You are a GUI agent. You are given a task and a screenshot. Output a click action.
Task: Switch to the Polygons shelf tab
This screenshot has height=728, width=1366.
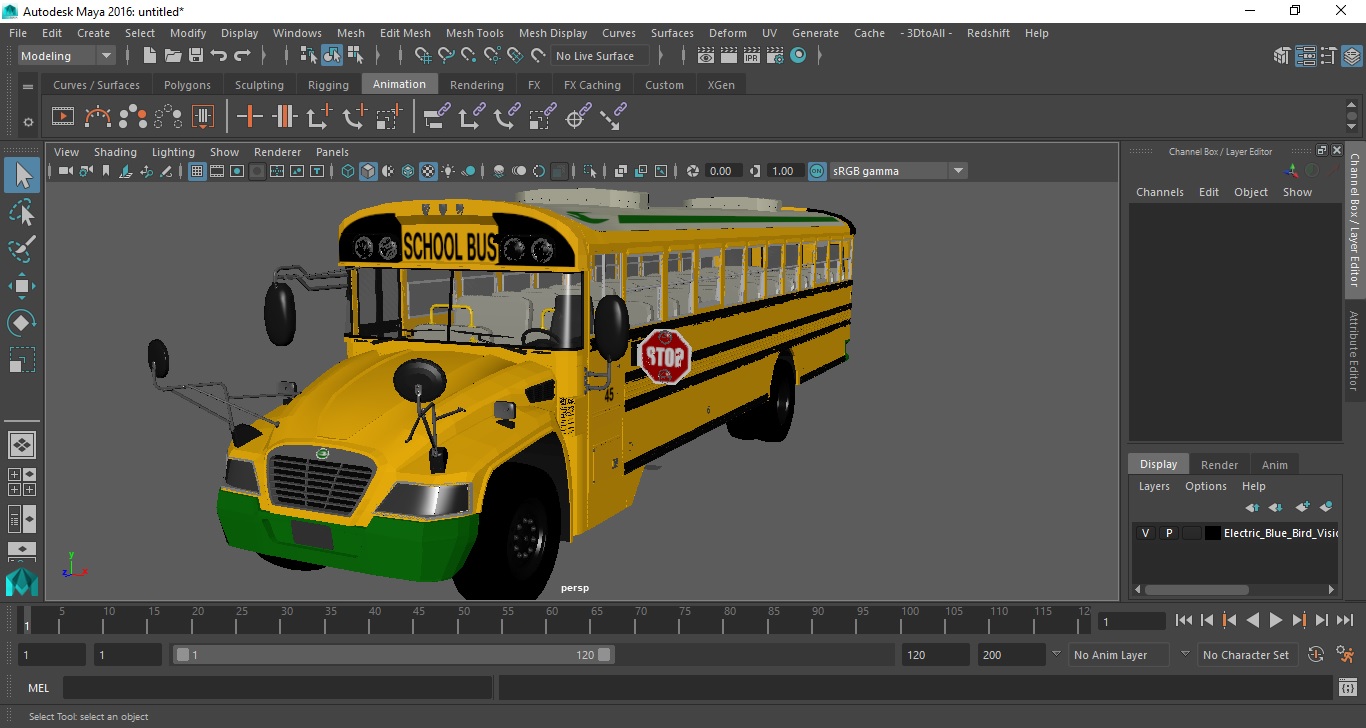187,85
